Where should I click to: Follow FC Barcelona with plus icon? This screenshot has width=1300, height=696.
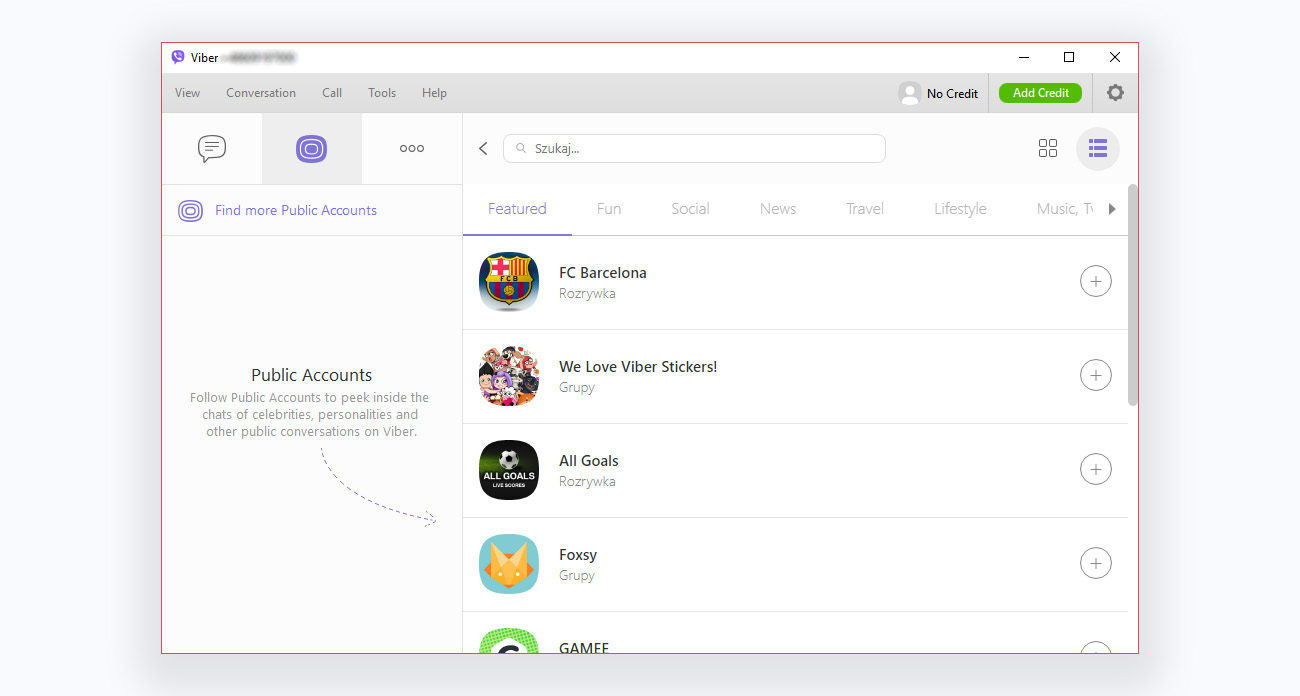(1095, 282)
